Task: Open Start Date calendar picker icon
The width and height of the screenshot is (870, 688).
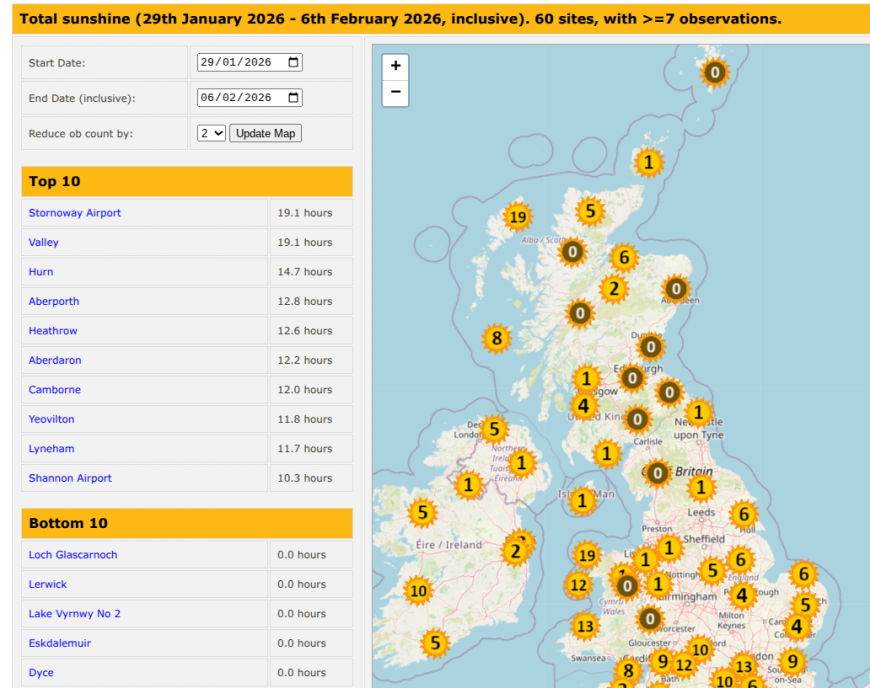Action: click(x=293, y=62)
